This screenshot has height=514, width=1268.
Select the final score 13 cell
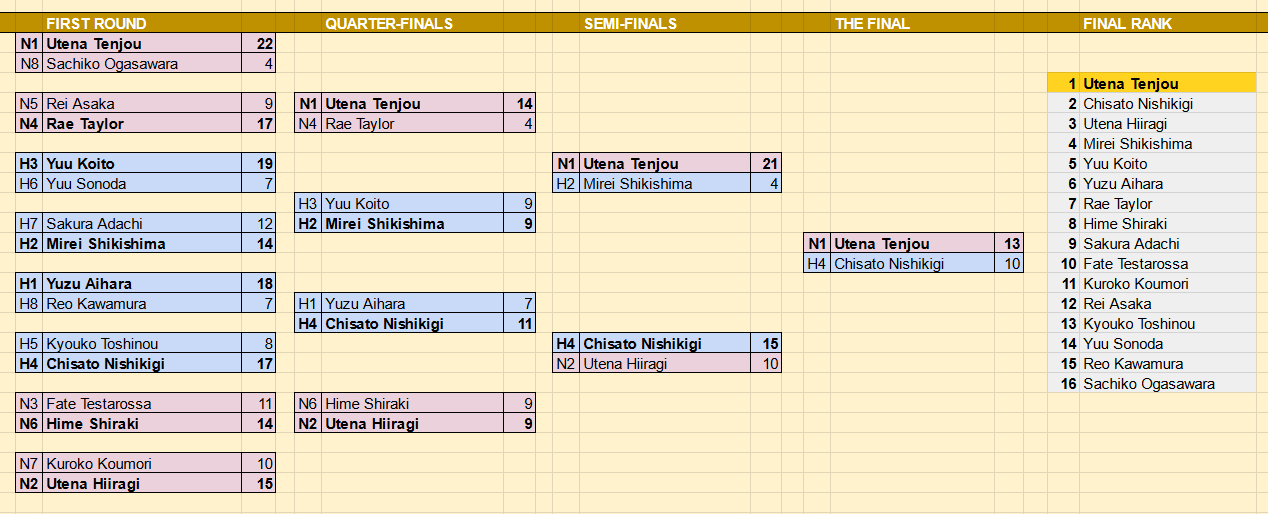click(x=1011, y=244)
